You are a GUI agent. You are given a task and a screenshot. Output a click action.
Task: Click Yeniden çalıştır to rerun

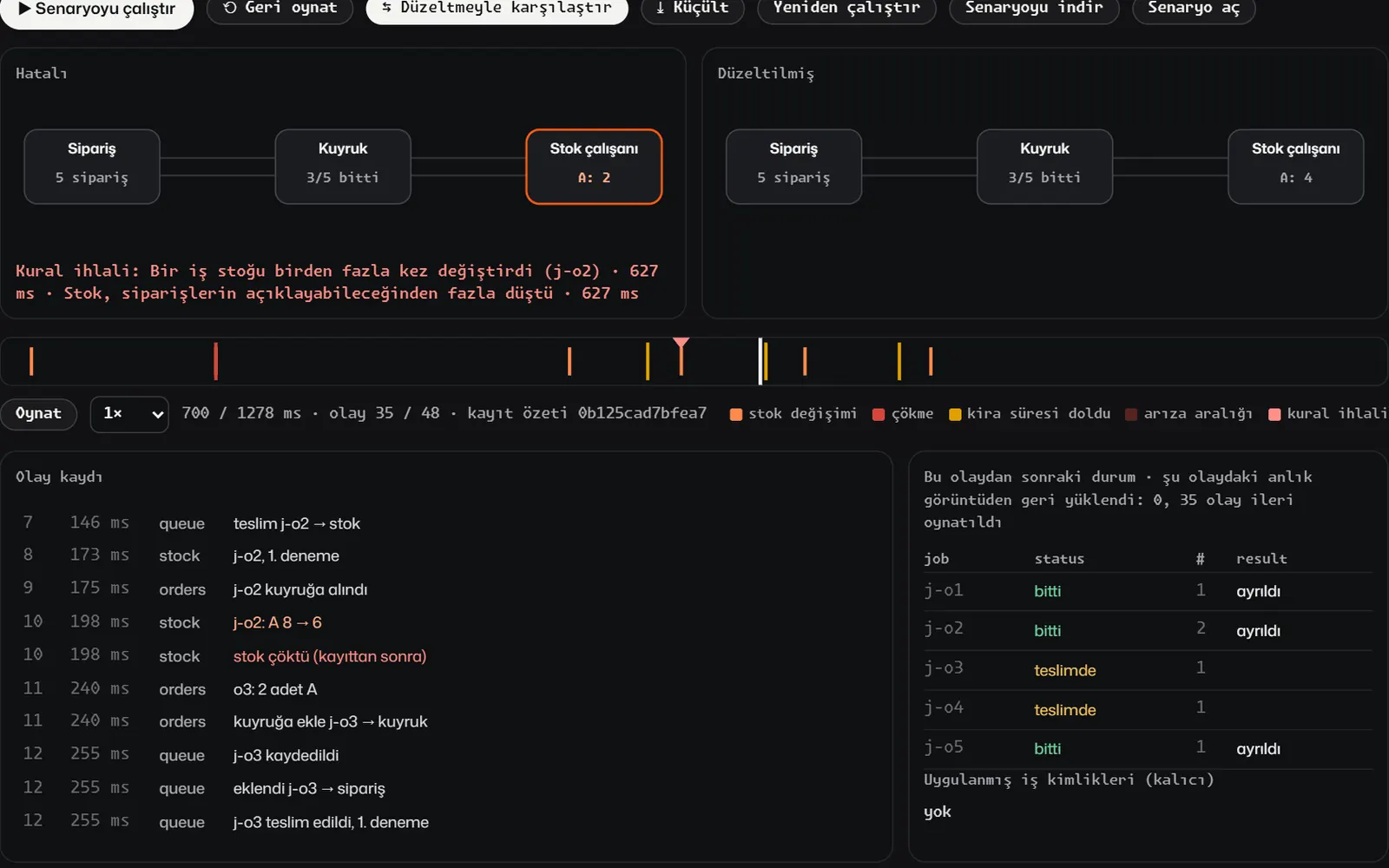point(846,8)
